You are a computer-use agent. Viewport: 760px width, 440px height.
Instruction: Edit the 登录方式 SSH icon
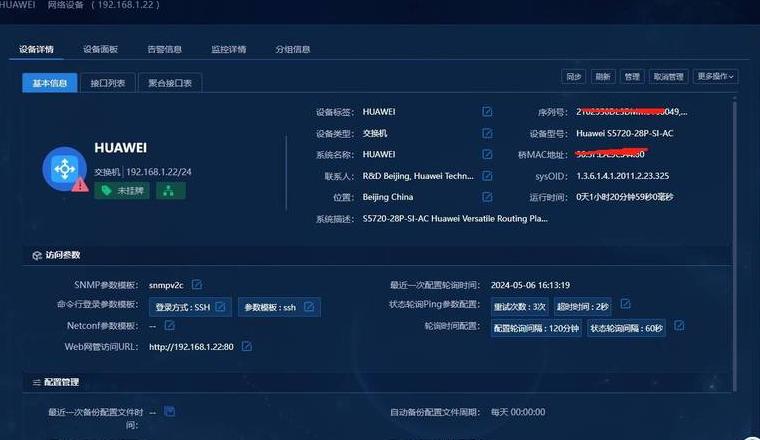click(220, 307)
